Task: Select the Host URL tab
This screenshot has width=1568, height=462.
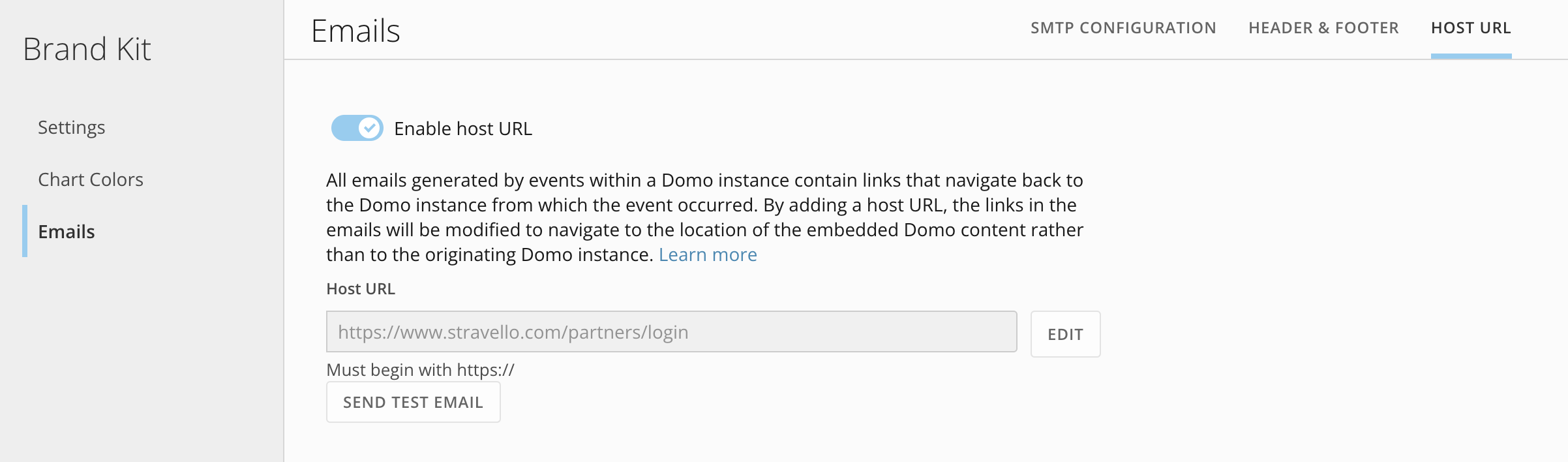Action: (x=1471, y=28)
